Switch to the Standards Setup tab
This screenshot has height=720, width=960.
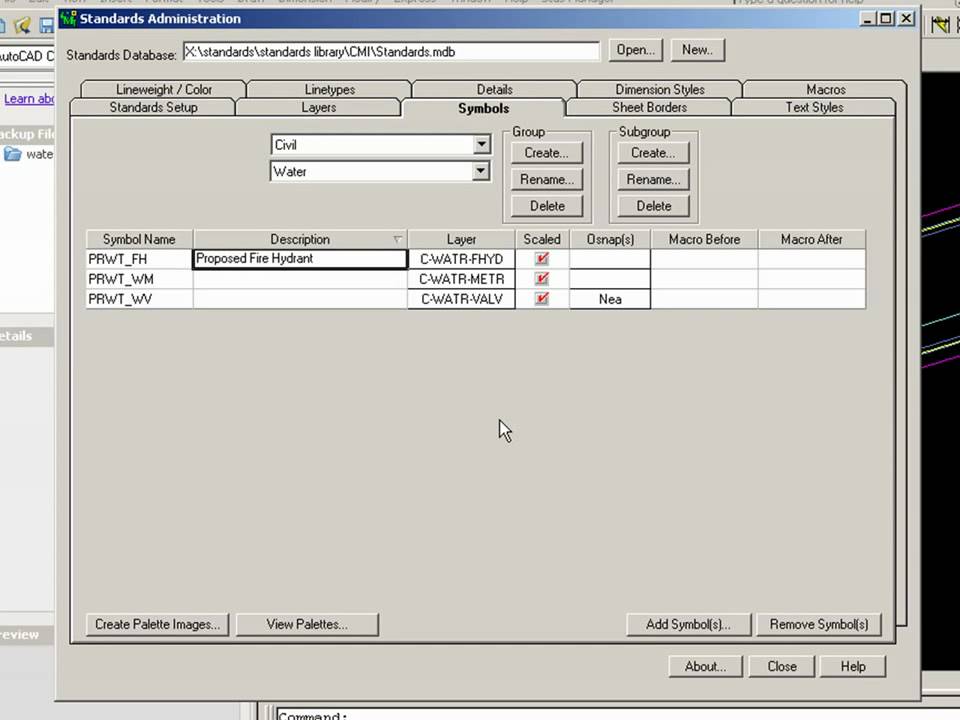click(153, 107)
